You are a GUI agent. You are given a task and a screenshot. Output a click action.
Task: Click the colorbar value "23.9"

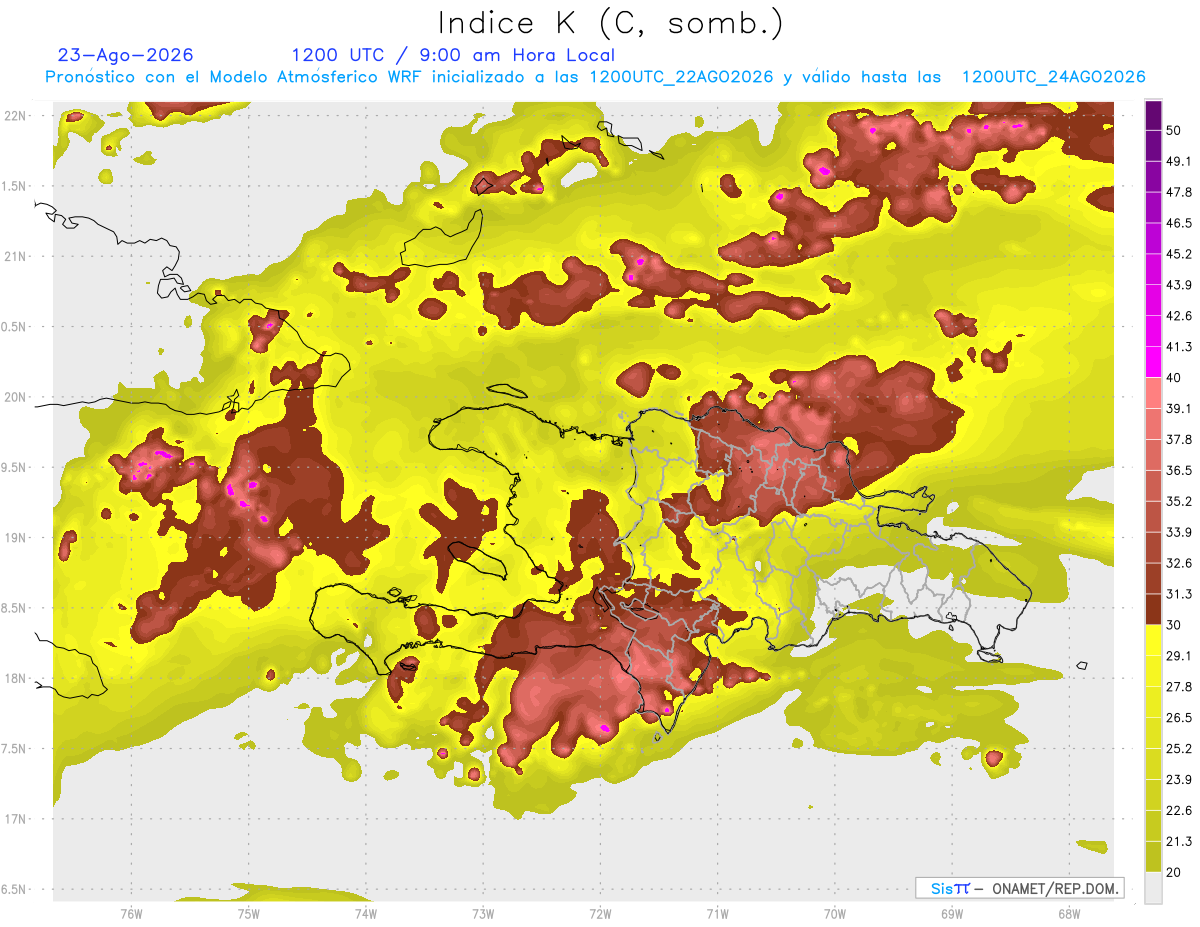pyautogui.click(x=1179, y=779)
